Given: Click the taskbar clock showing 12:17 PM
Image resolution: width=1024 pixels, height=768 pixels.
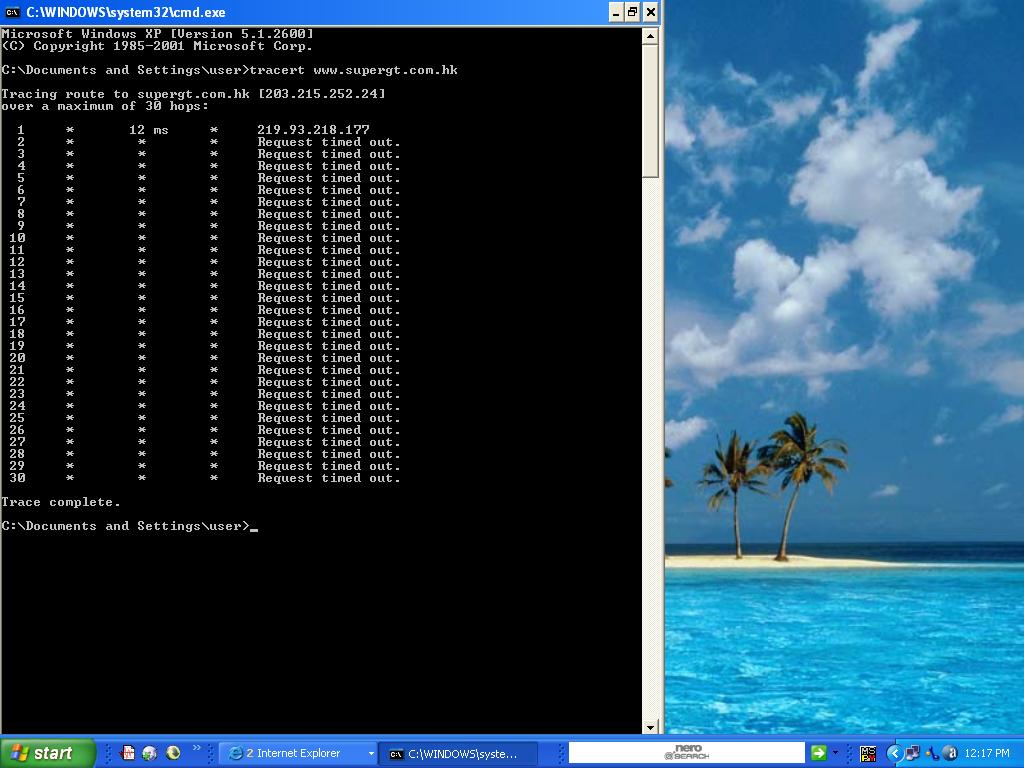Looking at the screenshot, I should click(987, 753).
